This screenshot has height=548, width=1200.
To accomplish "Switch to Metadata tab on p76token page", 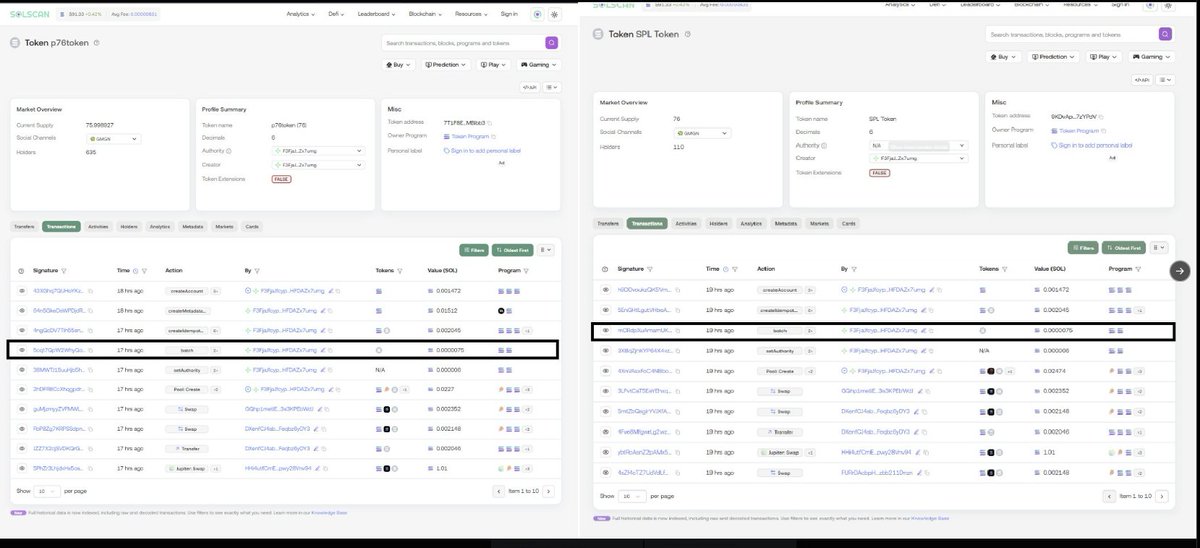I will pos(193,227).
